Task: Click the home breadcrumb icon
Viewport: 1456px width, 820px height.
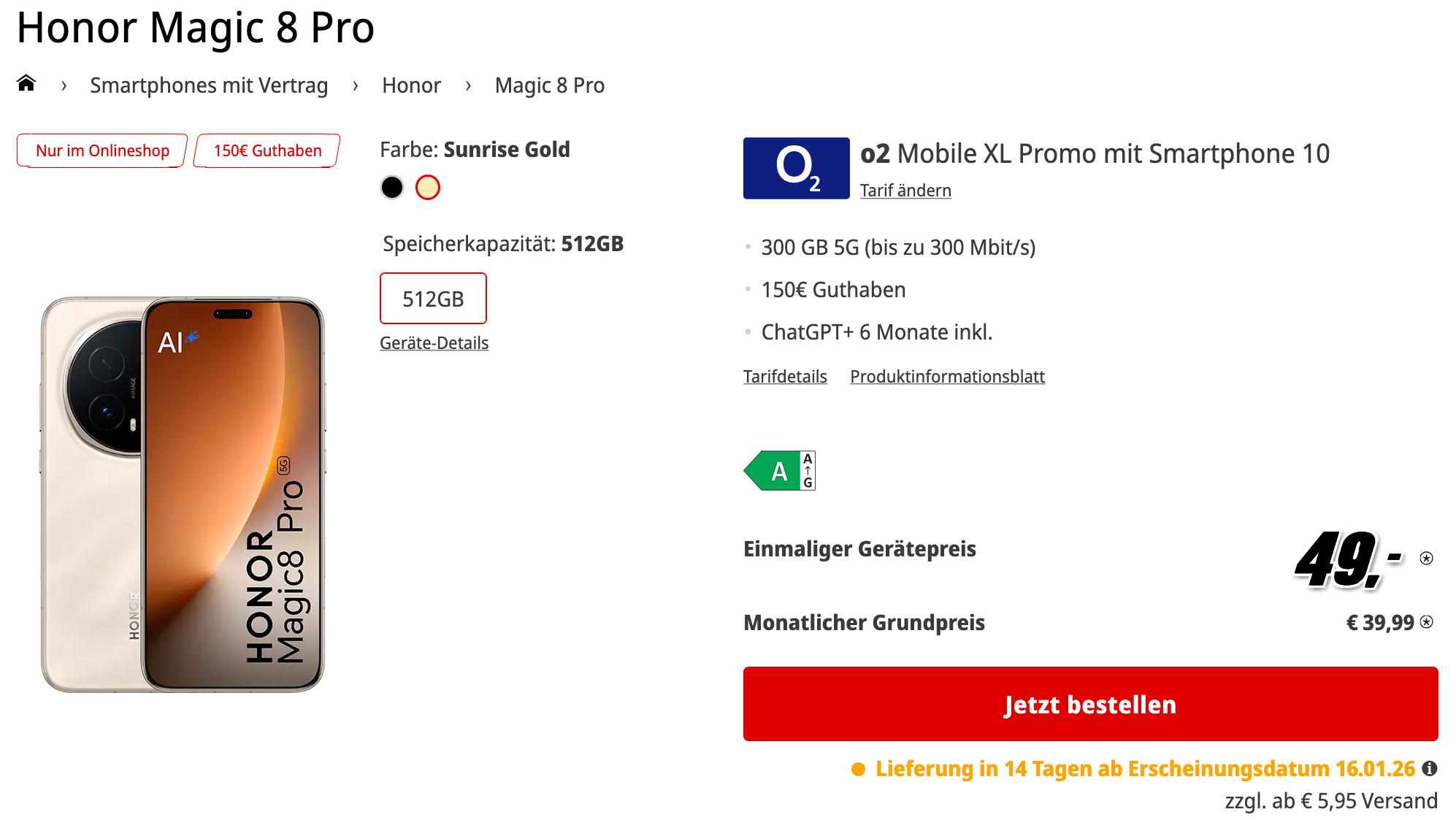Action: (26, 84)
